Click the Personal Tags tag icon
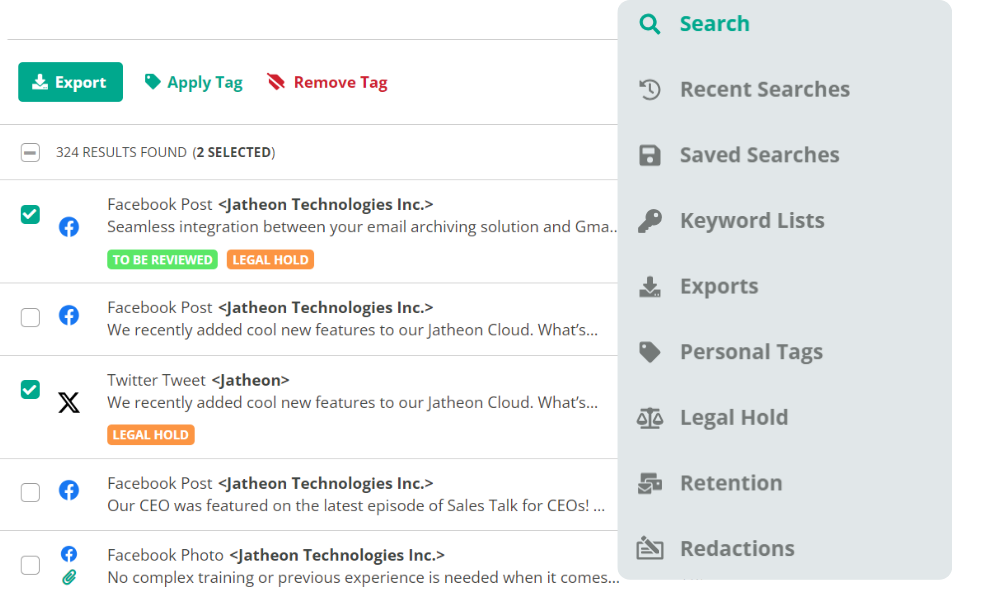This screenshot has height=600, width=1000. pos(650,352)
